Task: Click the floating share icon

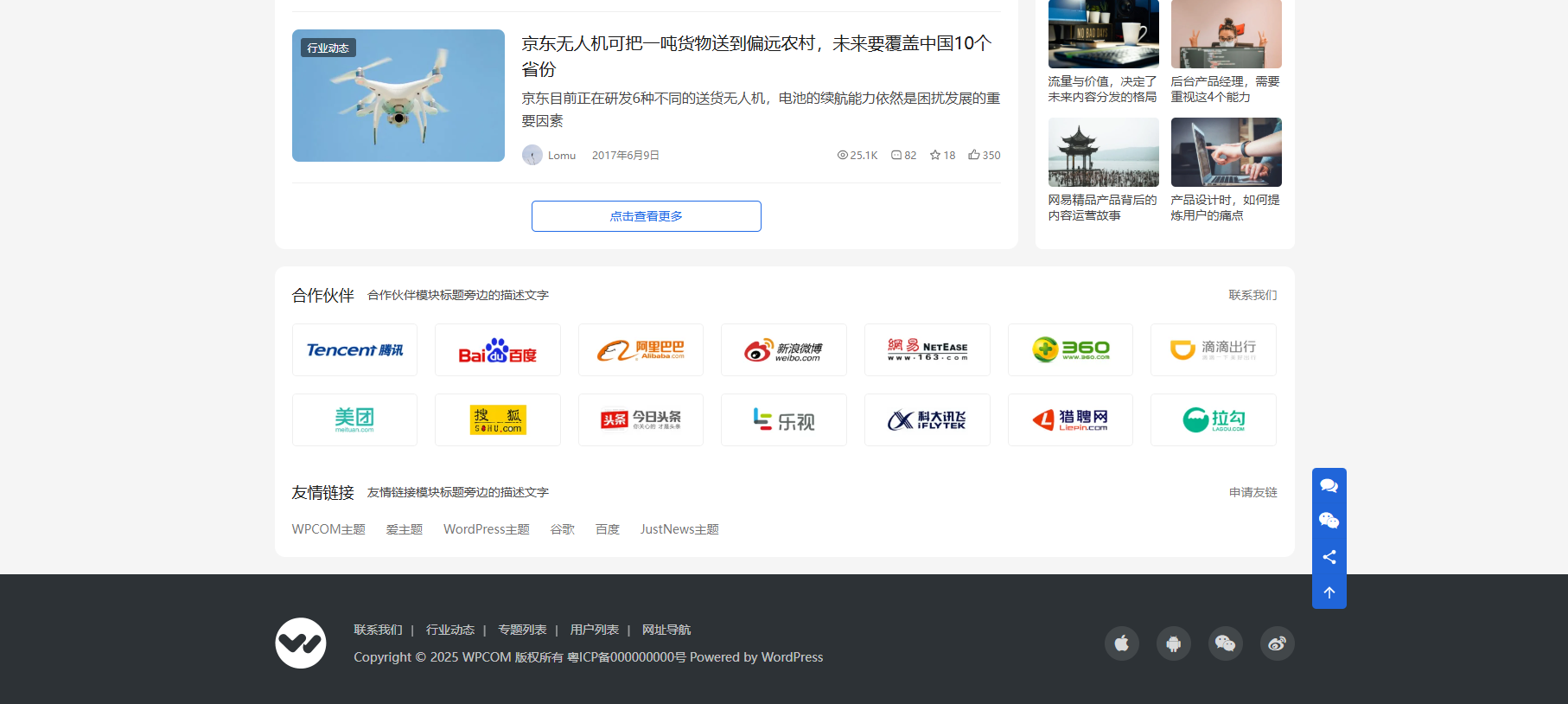Action: 1329,557
